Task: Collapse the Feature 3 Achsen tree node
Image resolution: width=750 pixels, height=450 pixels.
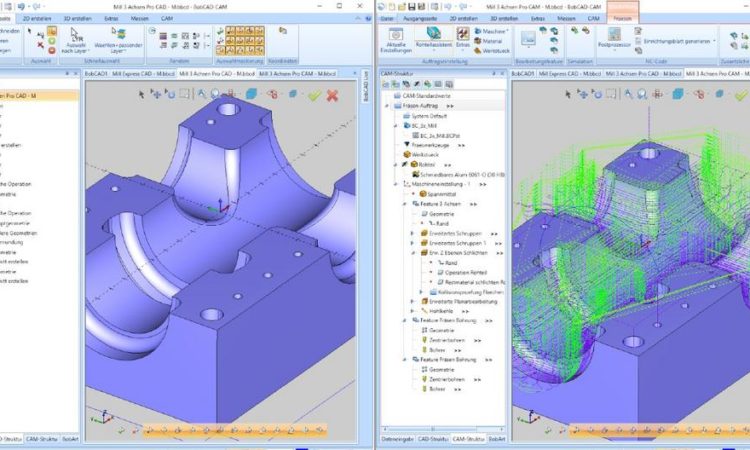Action: pyautogui.click(x=405, y=204)
